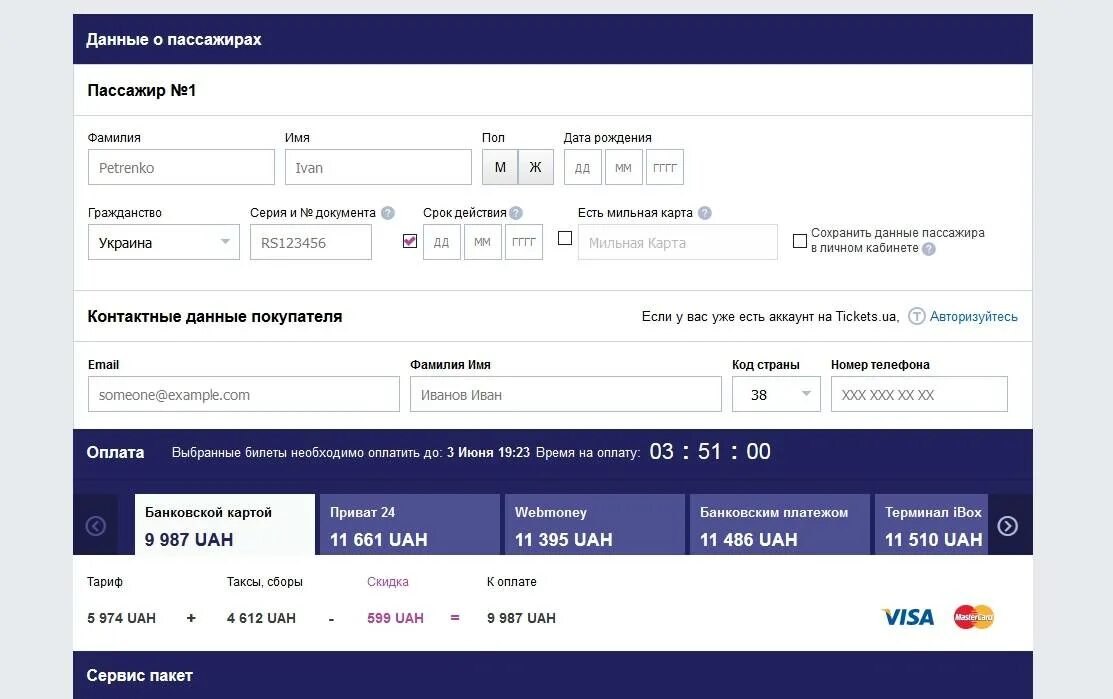Click the Данные о пассажирах header

[553, 39]
